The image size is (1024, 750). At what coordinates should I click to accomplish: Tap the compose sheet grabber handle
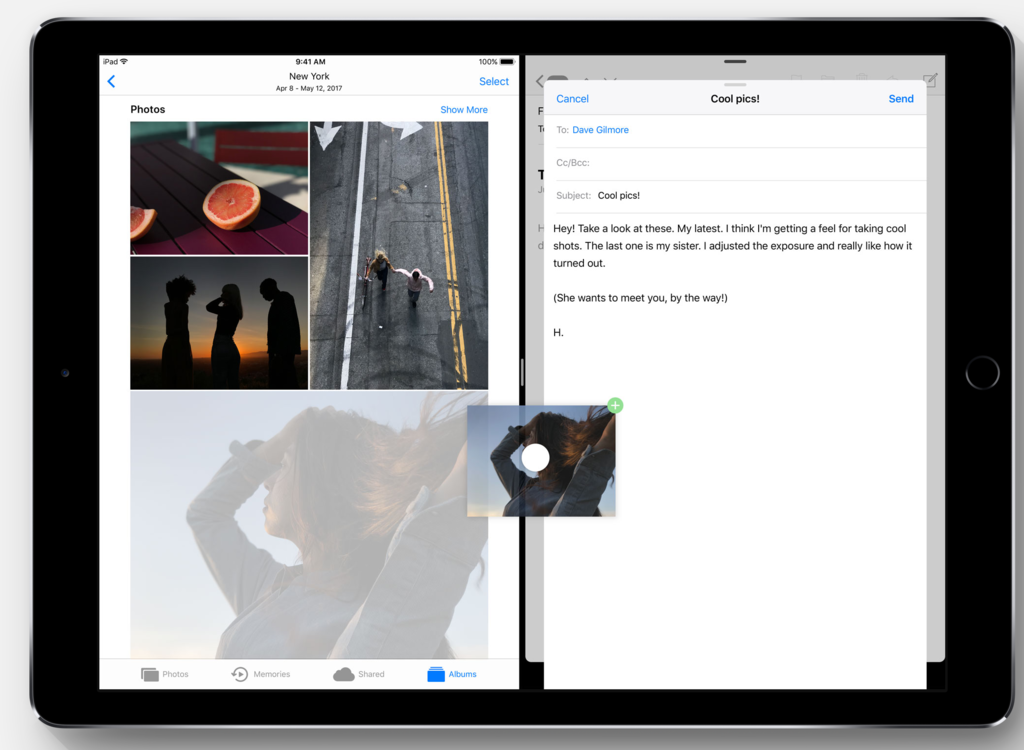pos(735,84)
